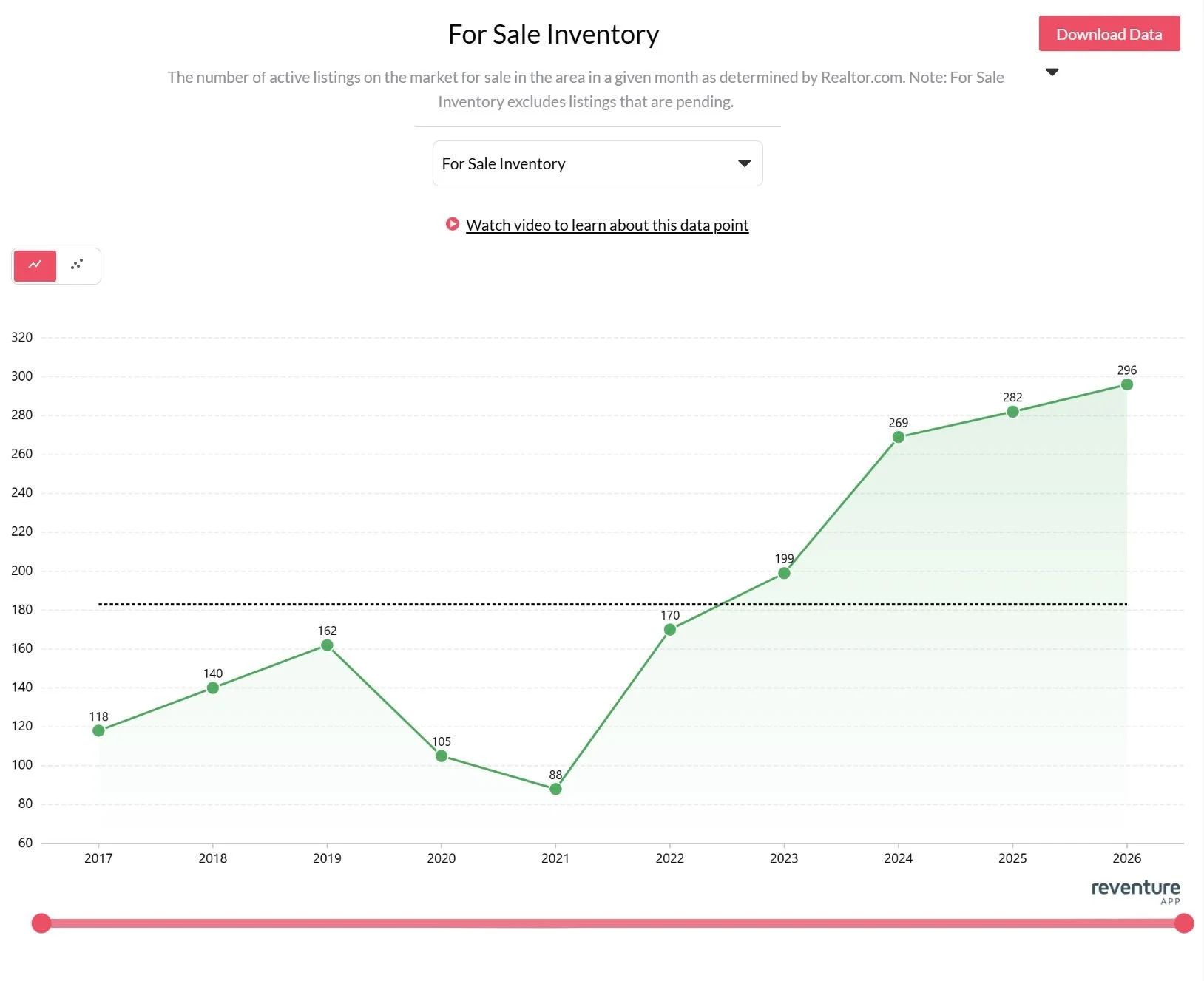Click the 2024 data point marked 269
This screenshot has width=1204, height=981.
tap(899, 437)
